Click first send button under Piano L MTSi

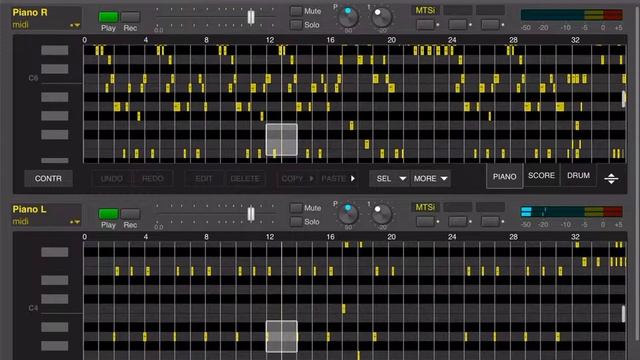tap(425, 221)
